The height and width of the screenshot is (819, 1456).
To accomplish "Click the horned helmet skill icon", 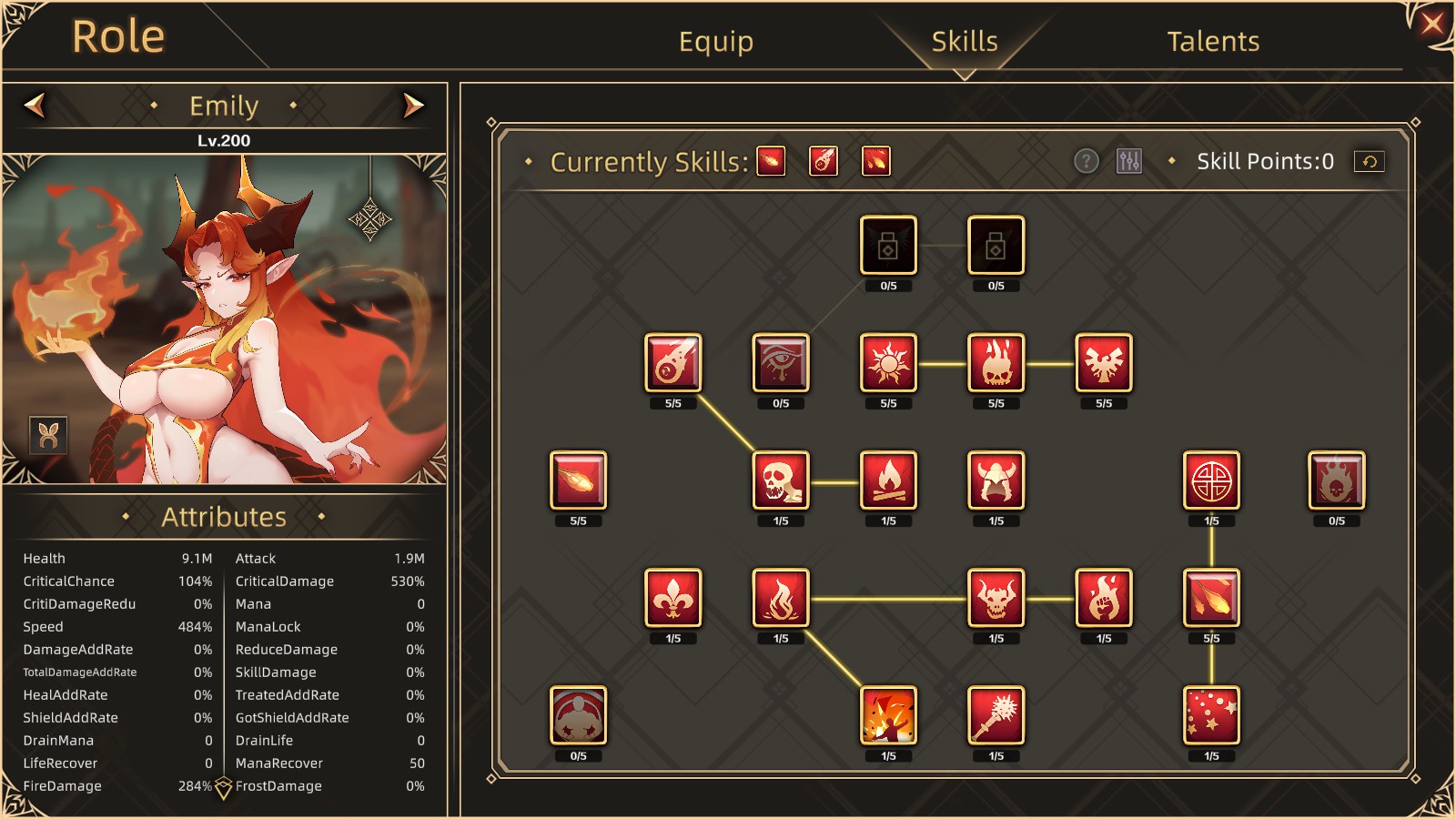I will 996,480.
